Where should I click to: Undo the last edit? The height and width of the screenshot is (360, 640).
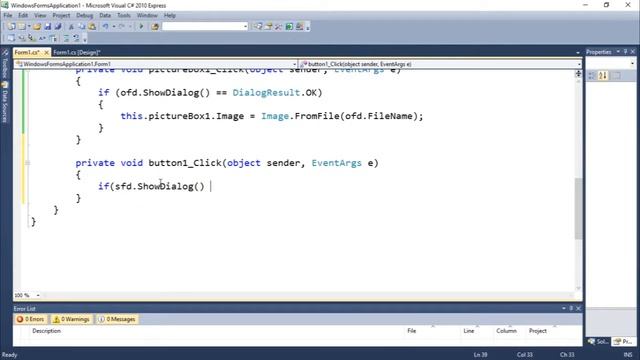pyautogui.click(x=106, y=27)
